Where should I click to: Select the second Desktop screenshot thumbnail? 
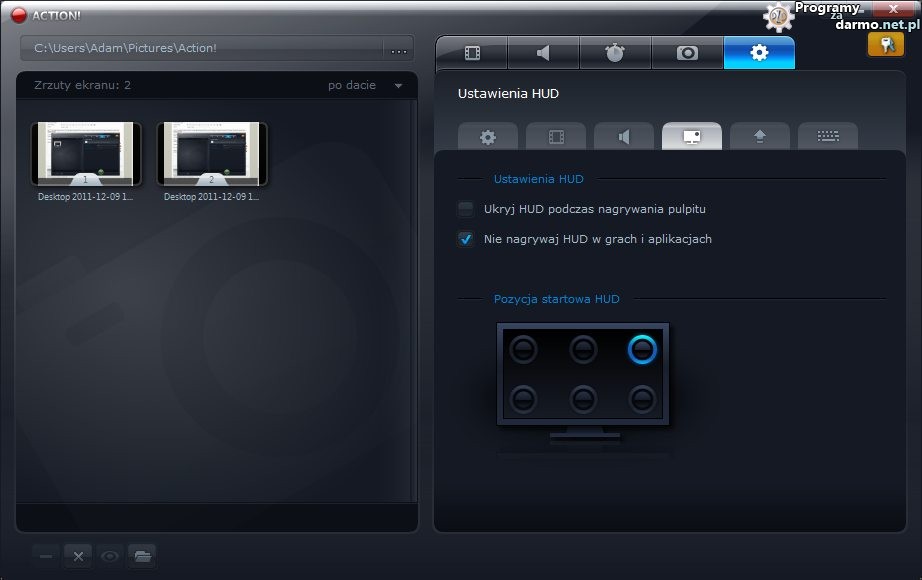point(212,155)
